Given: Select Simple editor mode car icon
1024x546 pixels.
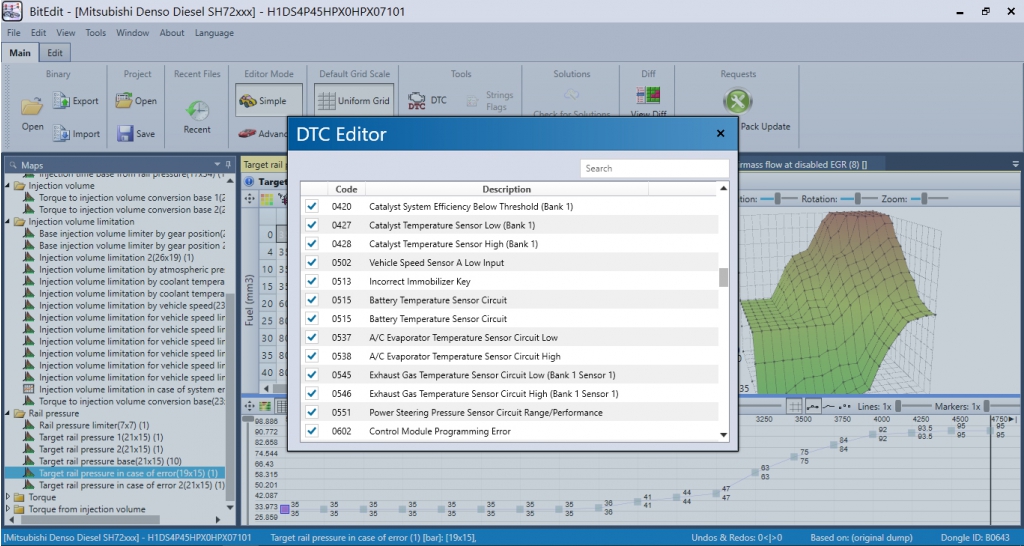Looking at the screenshot, I should [x=248, y=101].
